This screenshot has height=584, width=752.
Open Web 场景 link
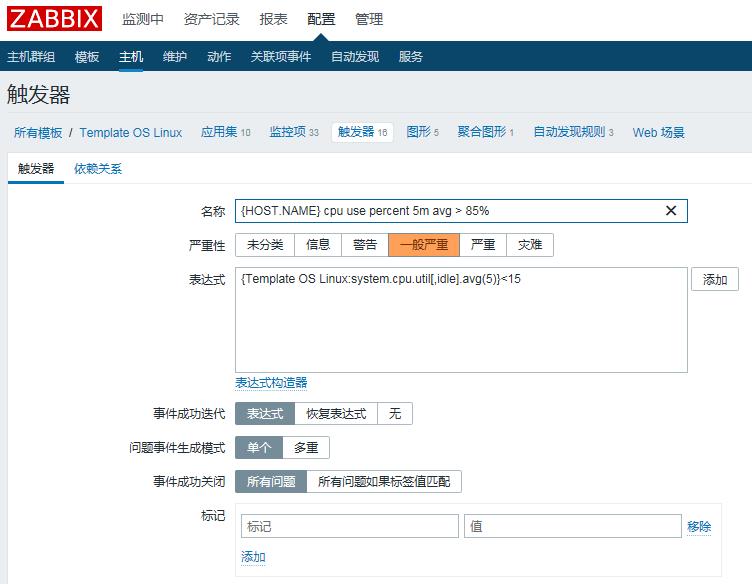[x=658, y=132]
